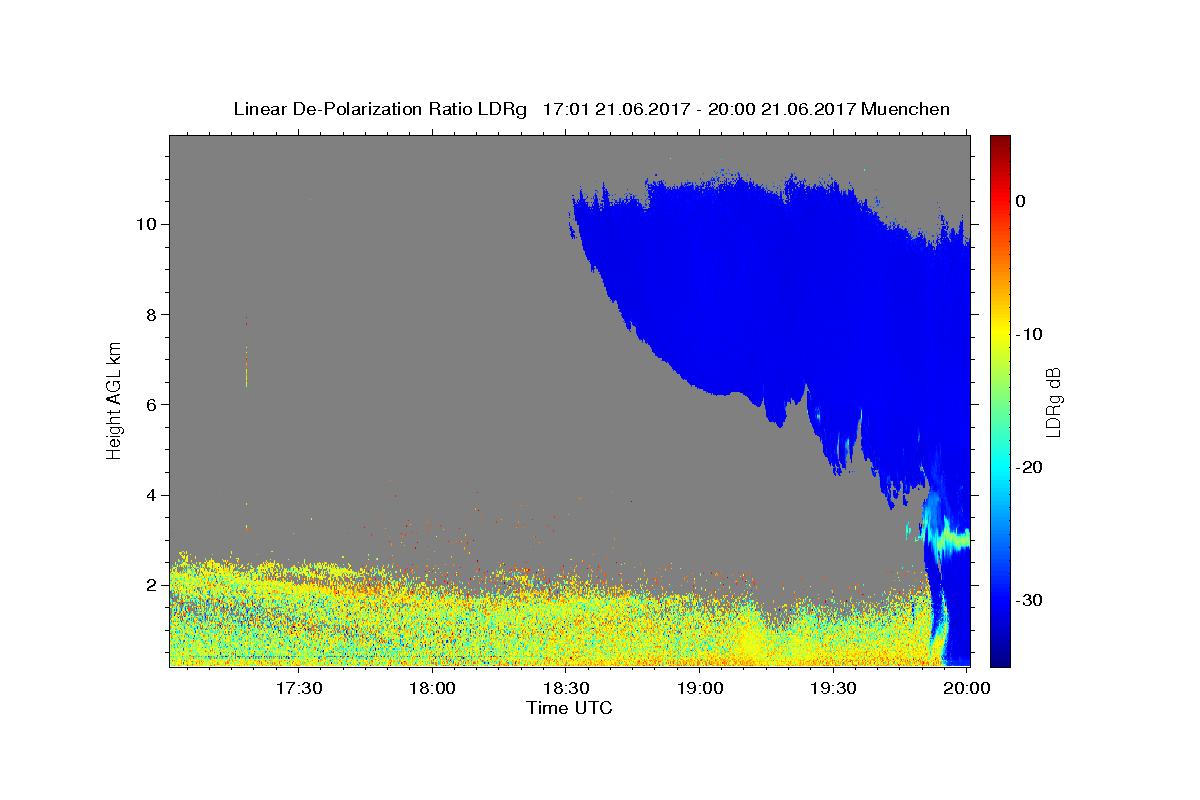Click the 20:00 time tick label

(967, 688)
